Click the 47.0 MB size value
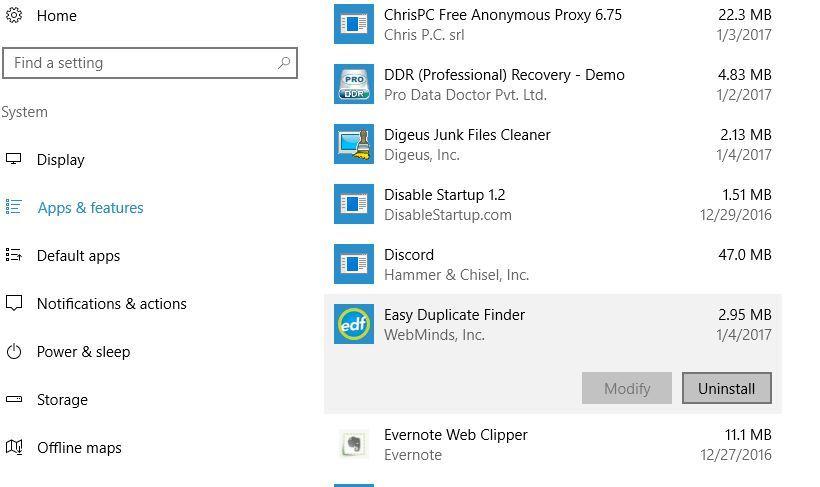 point(745,255)
